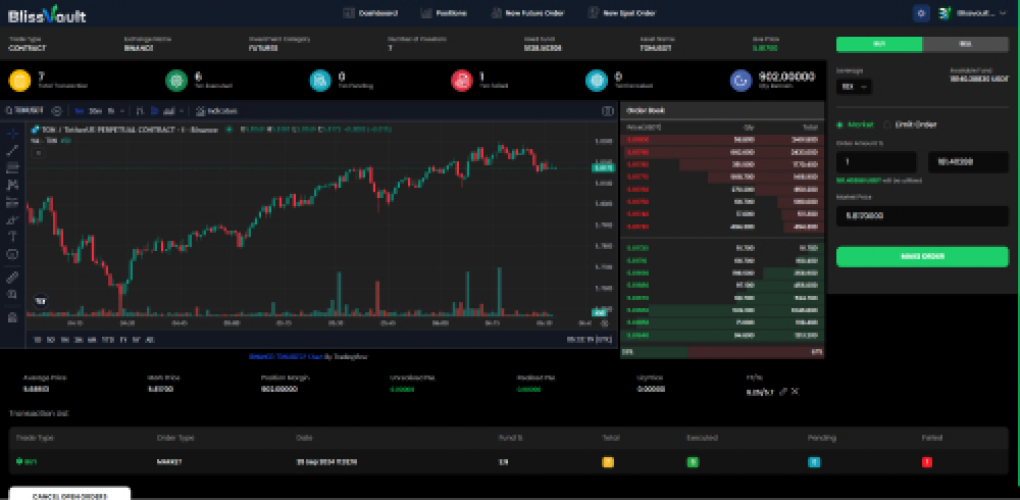Select the Limit Order radio button
The image size is (1020, 500).
point(887,124)
